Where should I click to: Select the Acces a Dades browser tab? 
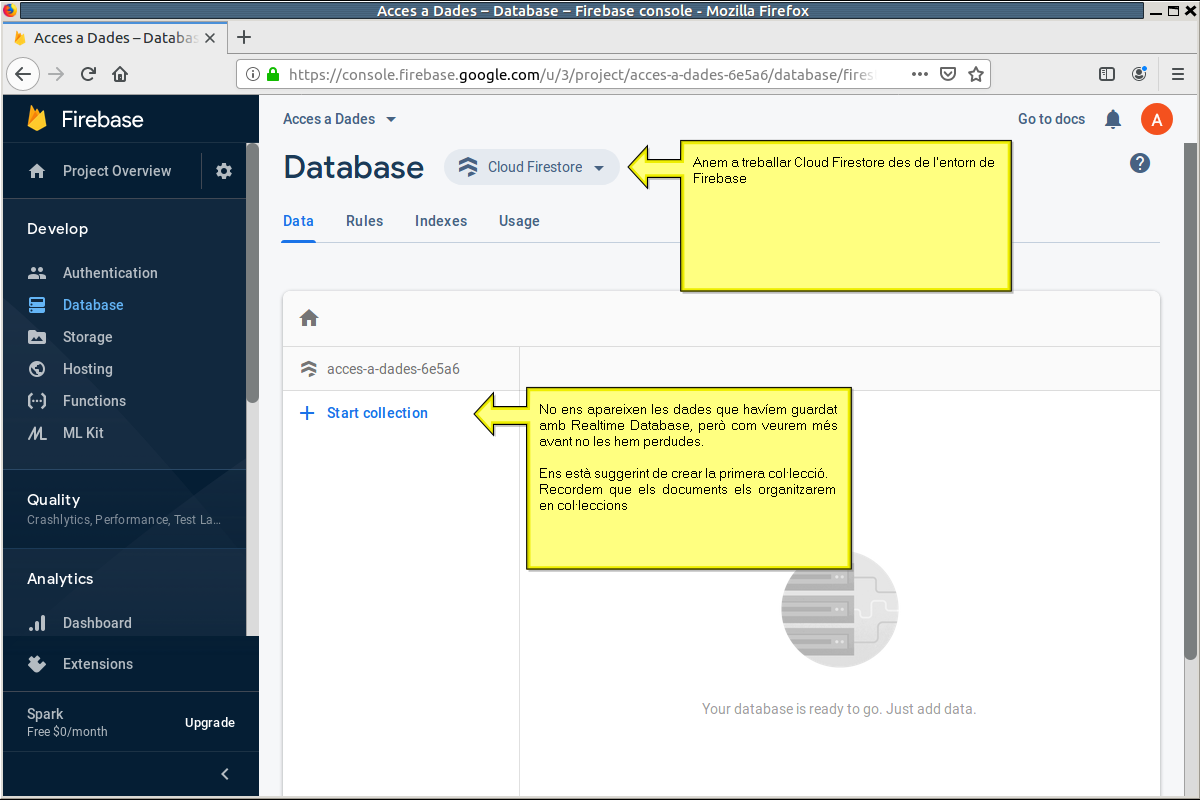[115, 38]
